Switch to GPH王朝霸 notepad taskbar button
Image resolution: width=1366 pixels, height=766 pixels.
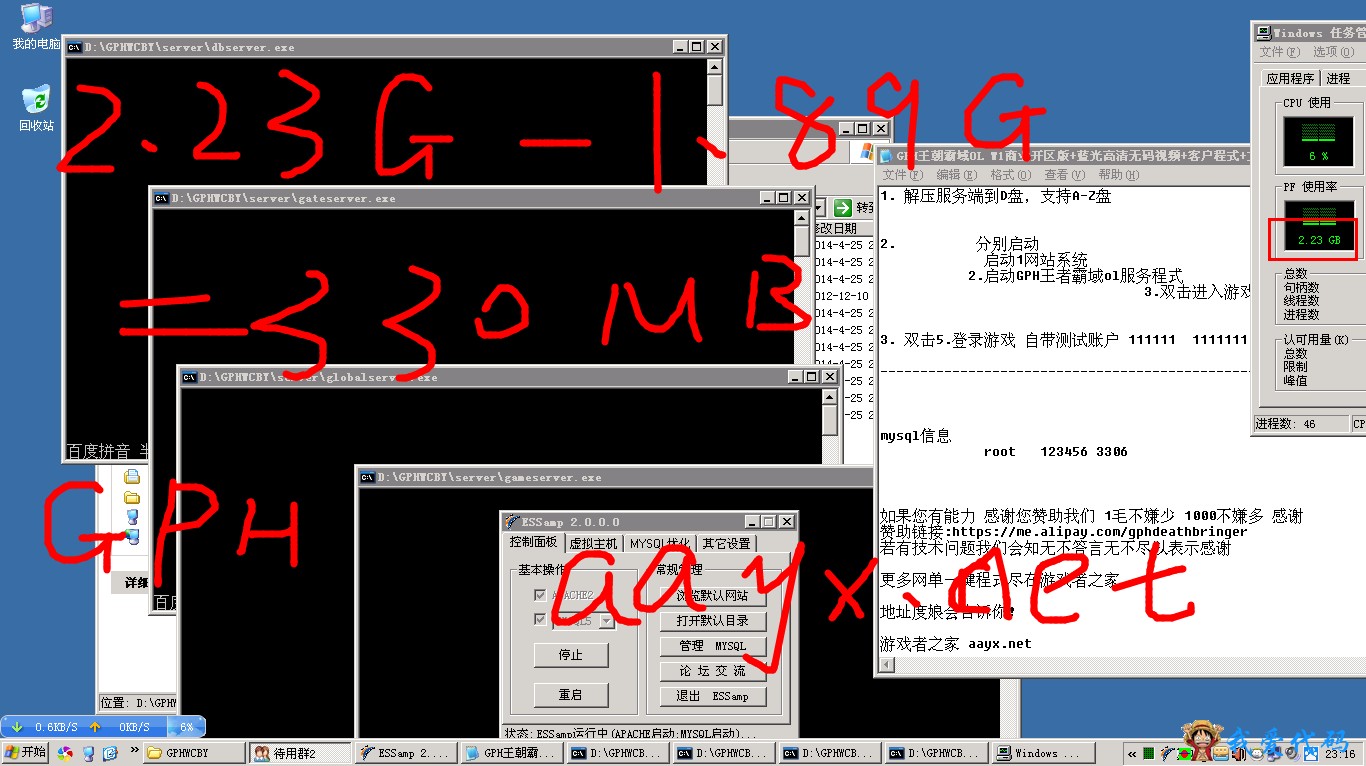[513, 753]
